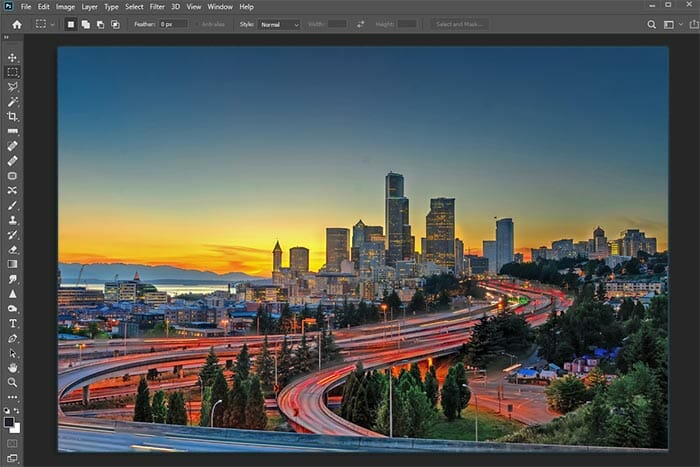This screenshot has height=467, width=700.
Task: Select the Rectangular Marquee tool in the toolbox
Action: 13,72
